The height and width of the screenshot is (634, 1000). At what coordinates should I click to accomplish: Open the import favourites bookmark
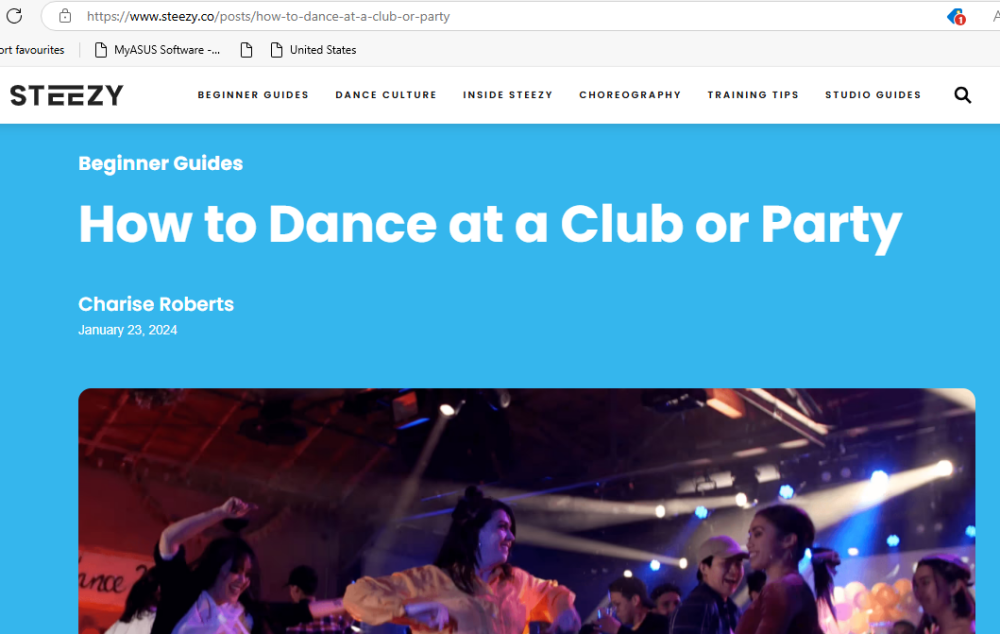(33, 50)
